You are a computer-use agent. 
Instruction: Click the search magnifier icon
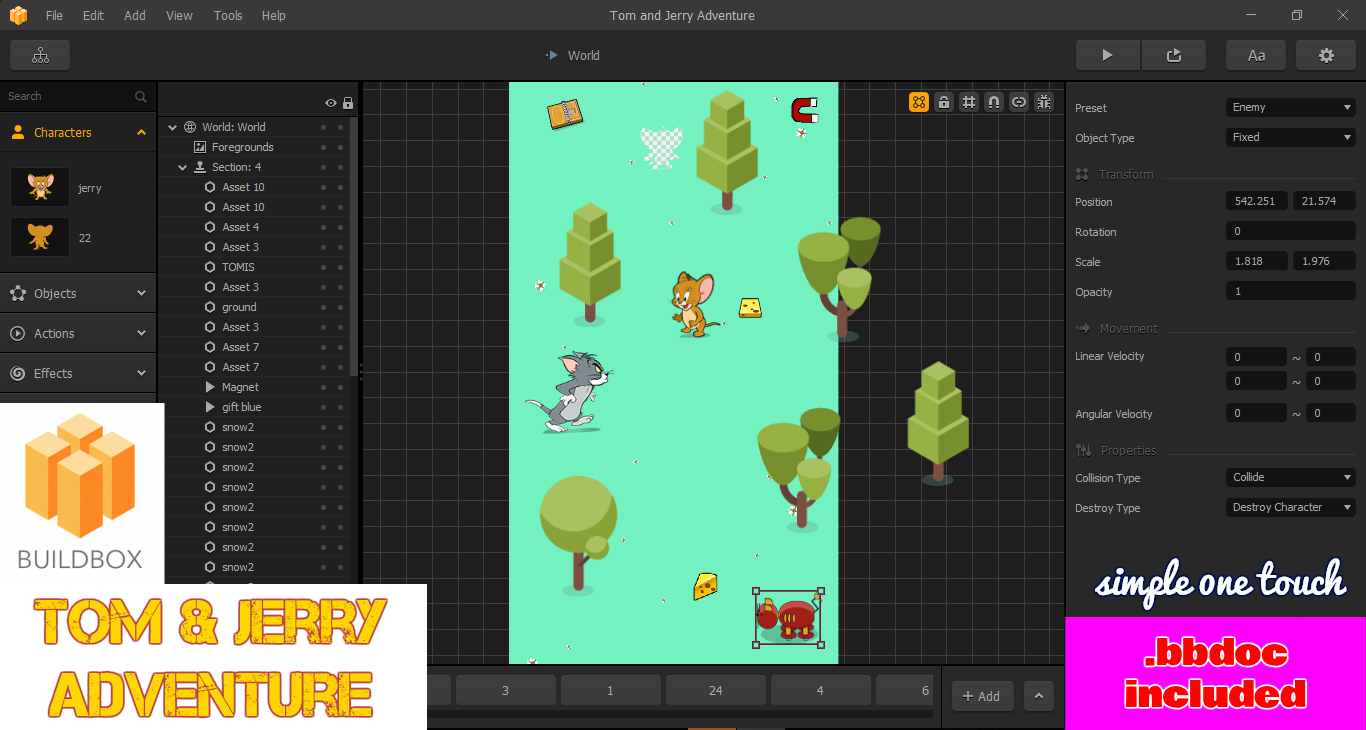point(141,97)
